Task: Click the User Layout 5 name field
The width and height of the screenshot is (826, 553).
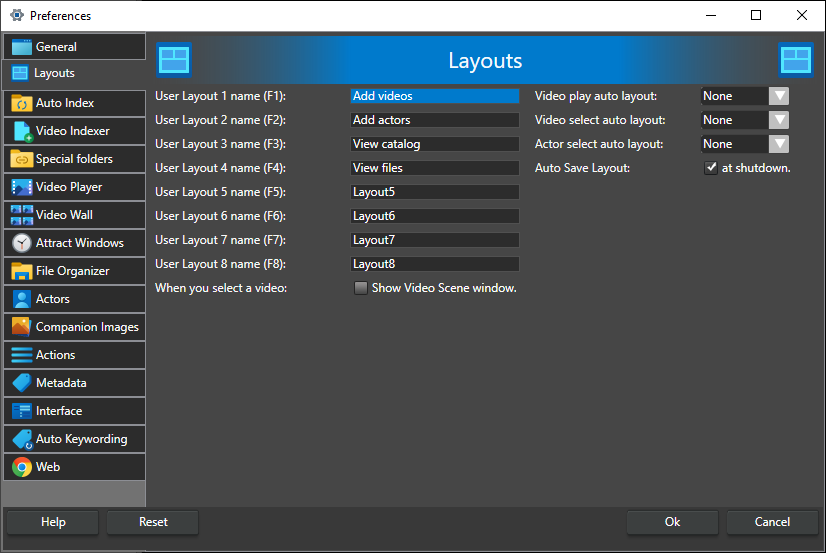Action: click(x=435, y=192)
